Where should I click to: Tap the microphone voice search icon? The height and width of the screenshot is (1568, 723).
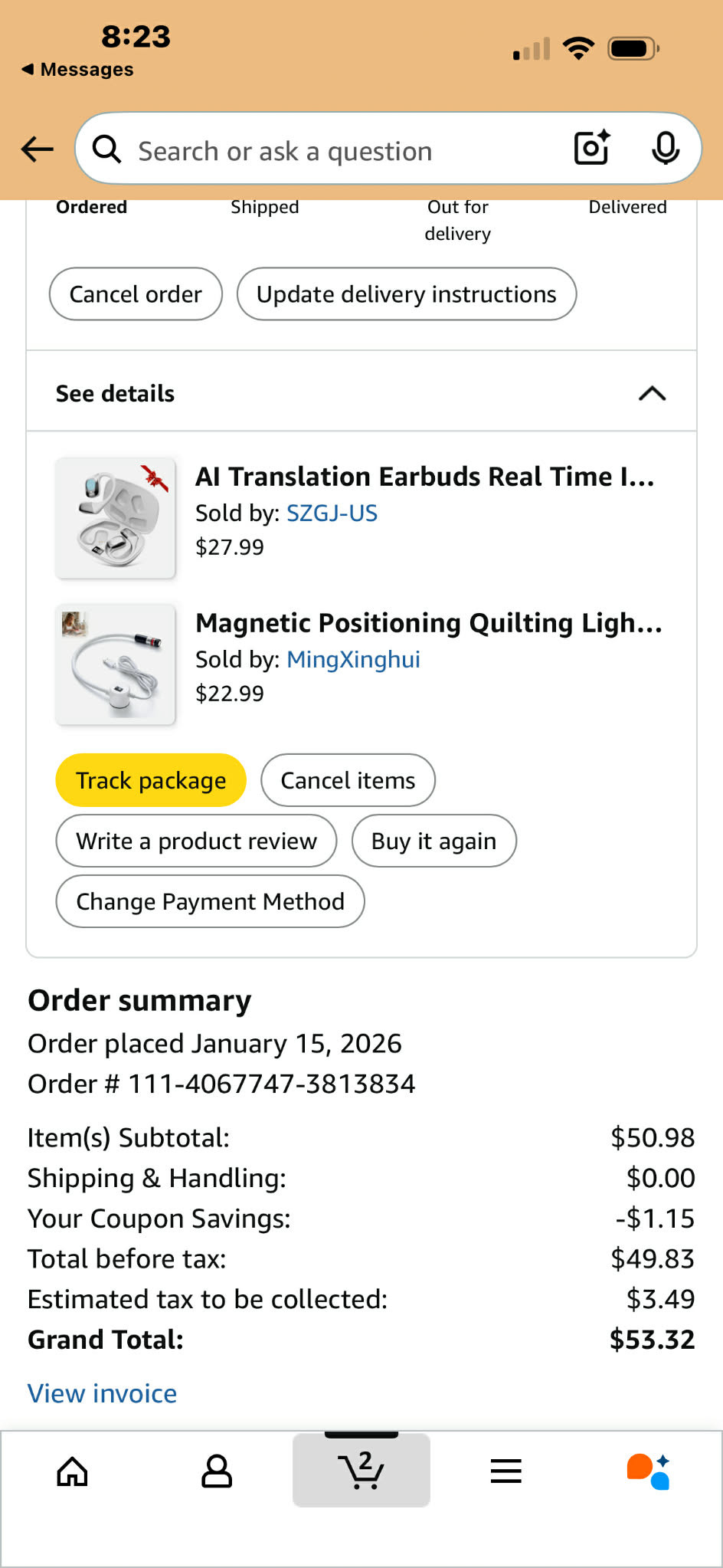point(665,148)
